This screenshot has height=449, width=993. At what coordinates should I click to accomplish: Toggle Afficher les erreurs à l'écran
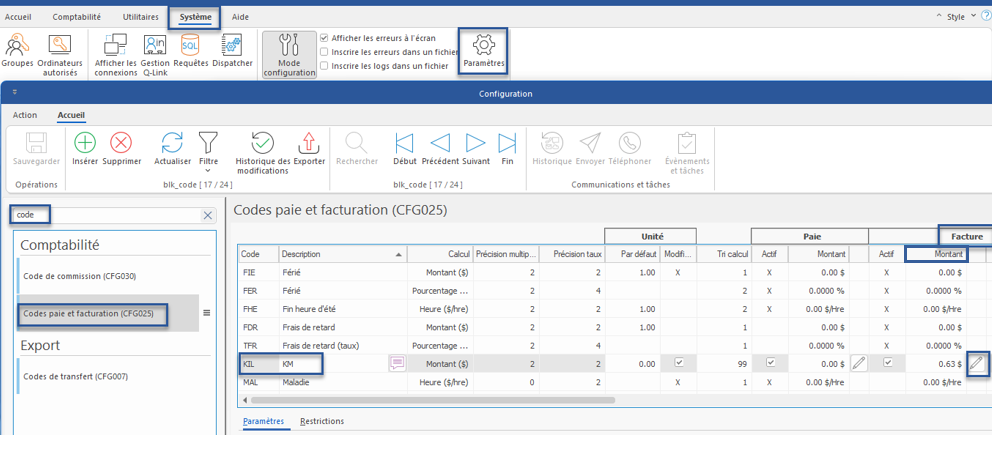tap(324, 38)
